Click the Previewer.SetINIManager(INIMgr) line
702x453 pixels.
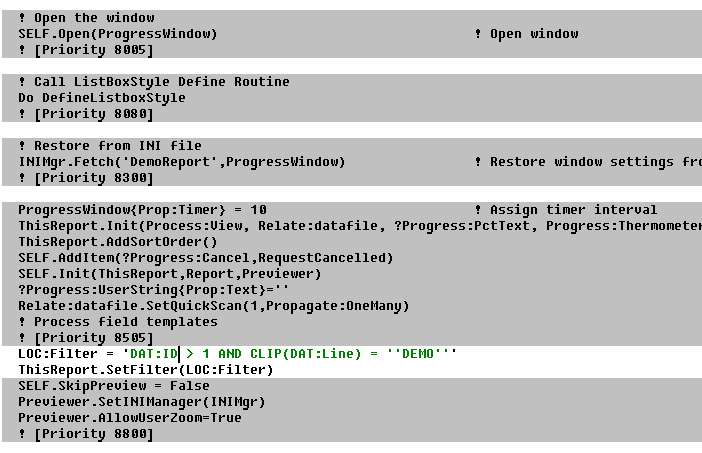[x=141, y=402]
